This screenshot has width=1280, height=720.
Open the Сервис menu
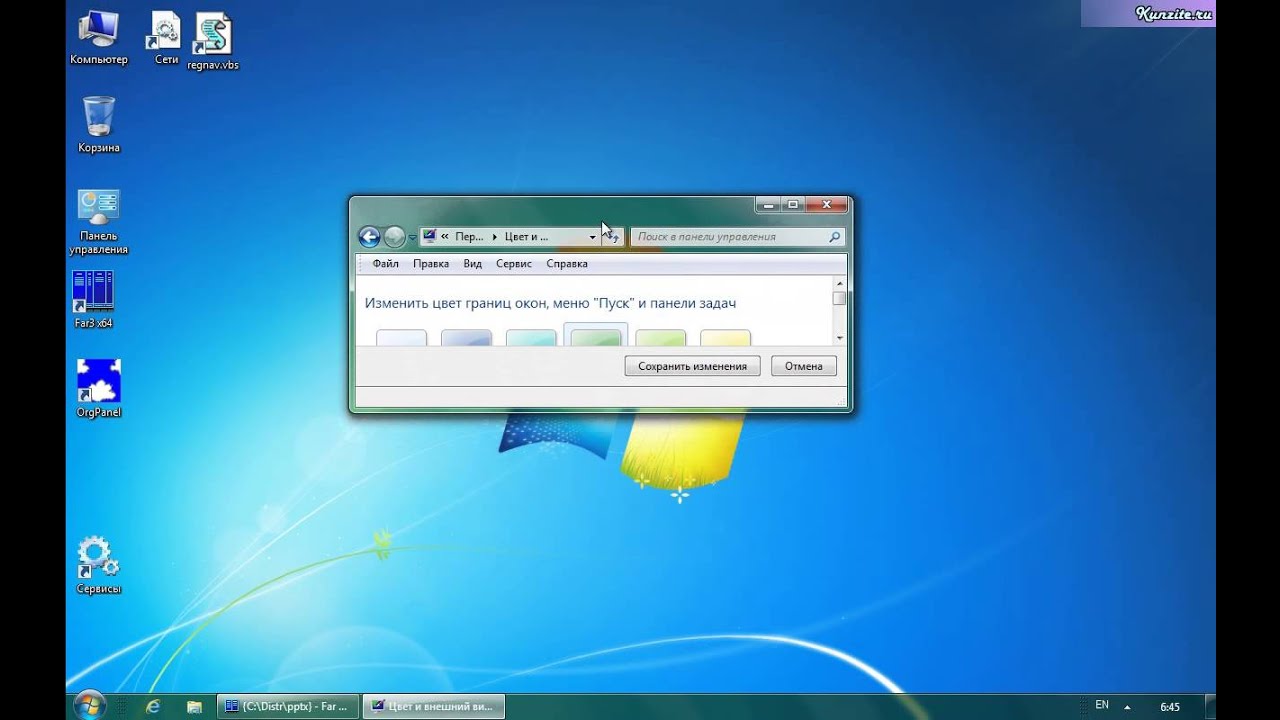click(x=514, y=264)
